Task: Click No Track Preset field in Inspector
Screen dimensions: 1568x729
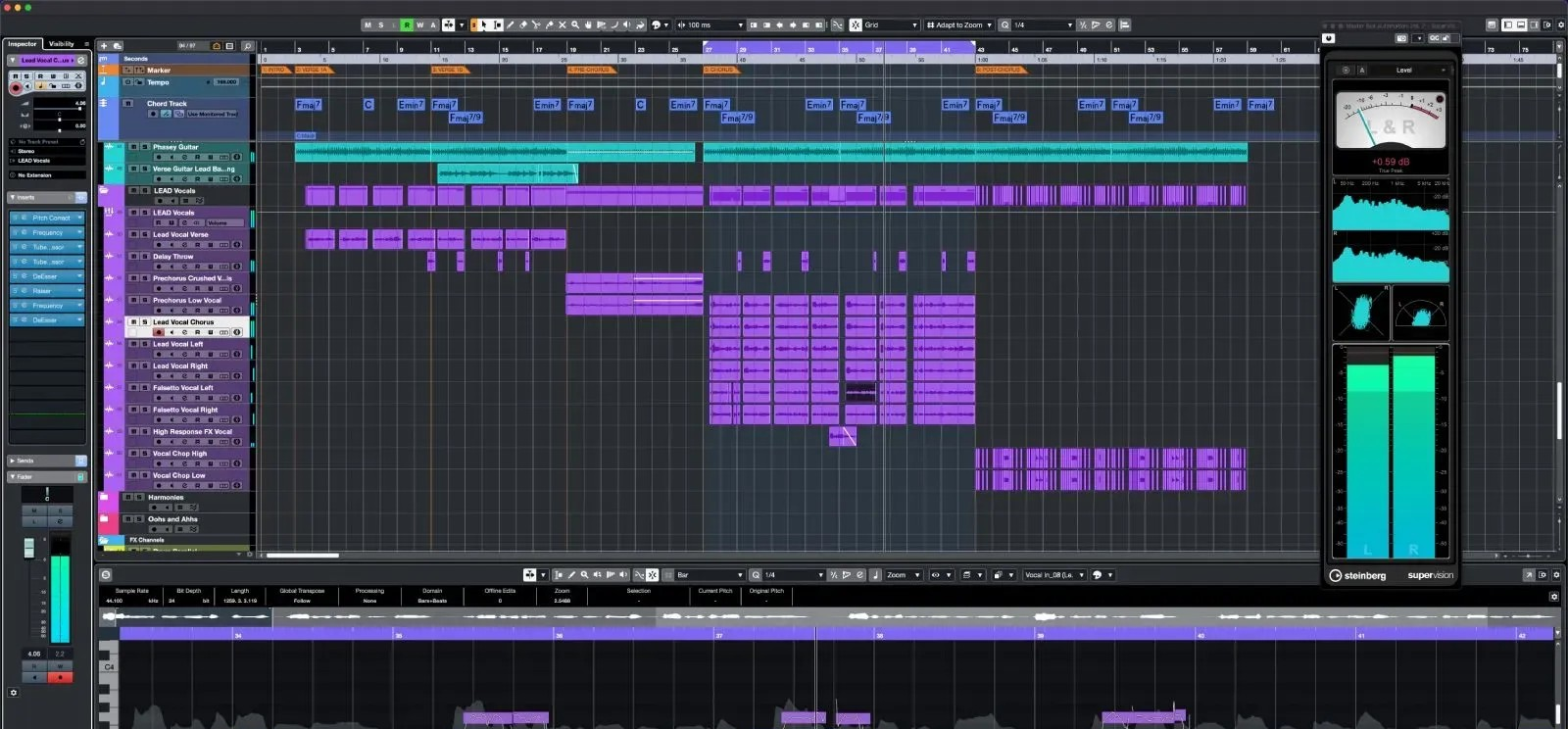Action: (47, 142)
